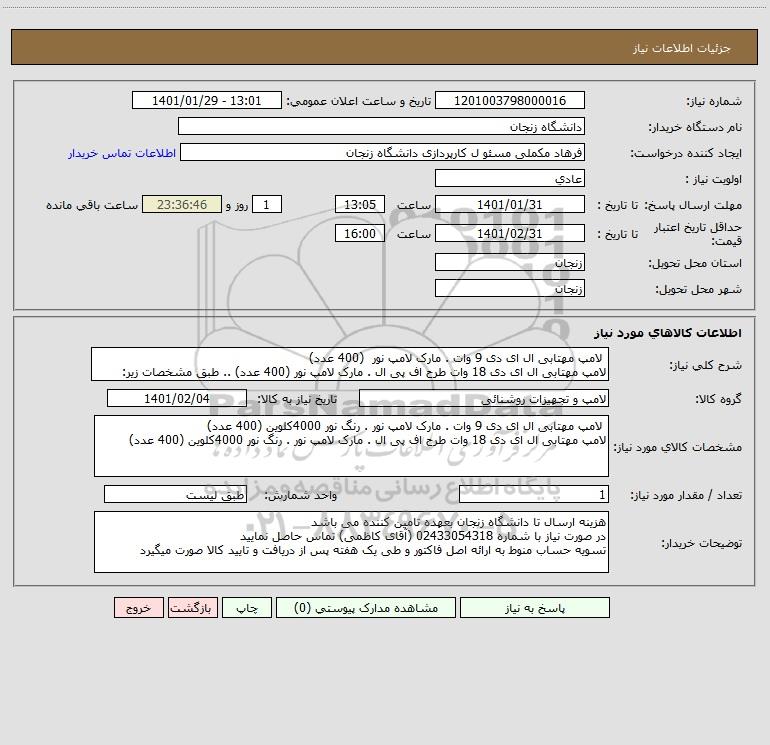Click the 'شهر محل تحویل:' label
770x745 pixels.
point(698,289)
